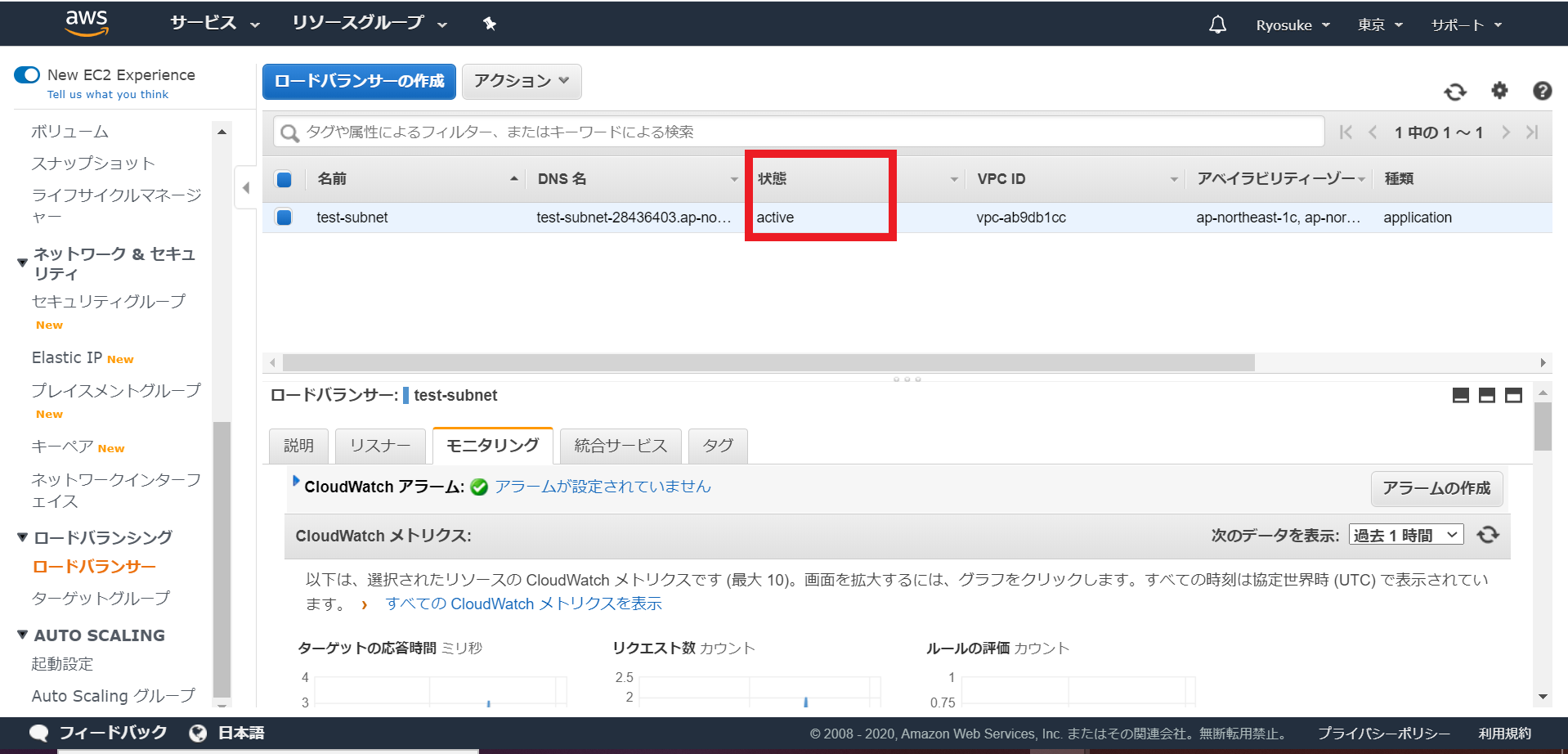Image resolution: width=1568 pixels, height=754 pixels.
Task: Collapse the AUTO SCALING section
Action: coord(22,635)
